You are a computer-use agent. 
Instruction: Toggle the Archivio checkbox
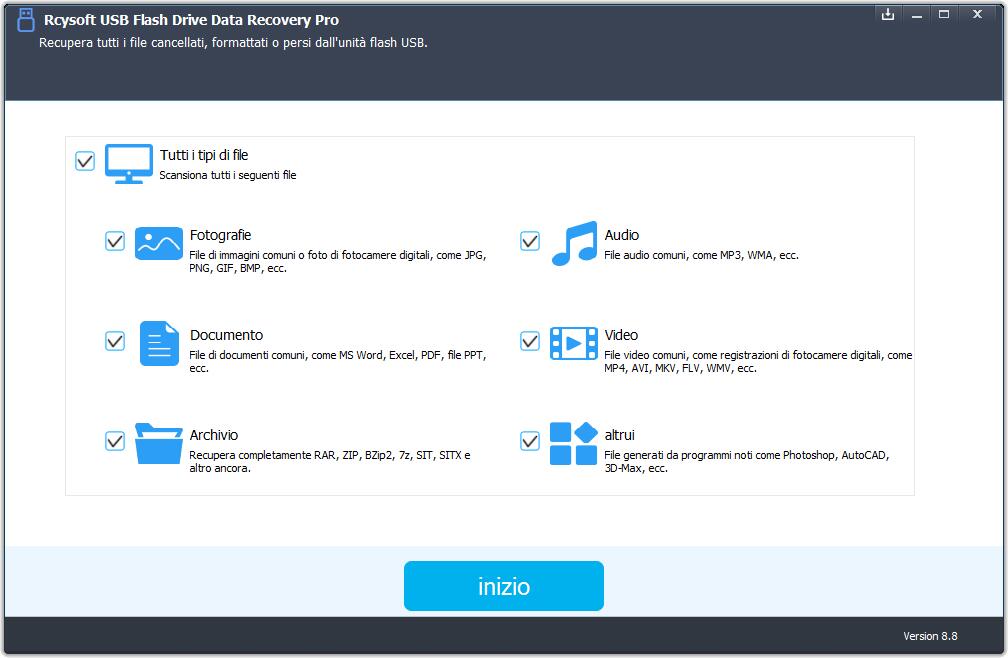pos(115,441)
